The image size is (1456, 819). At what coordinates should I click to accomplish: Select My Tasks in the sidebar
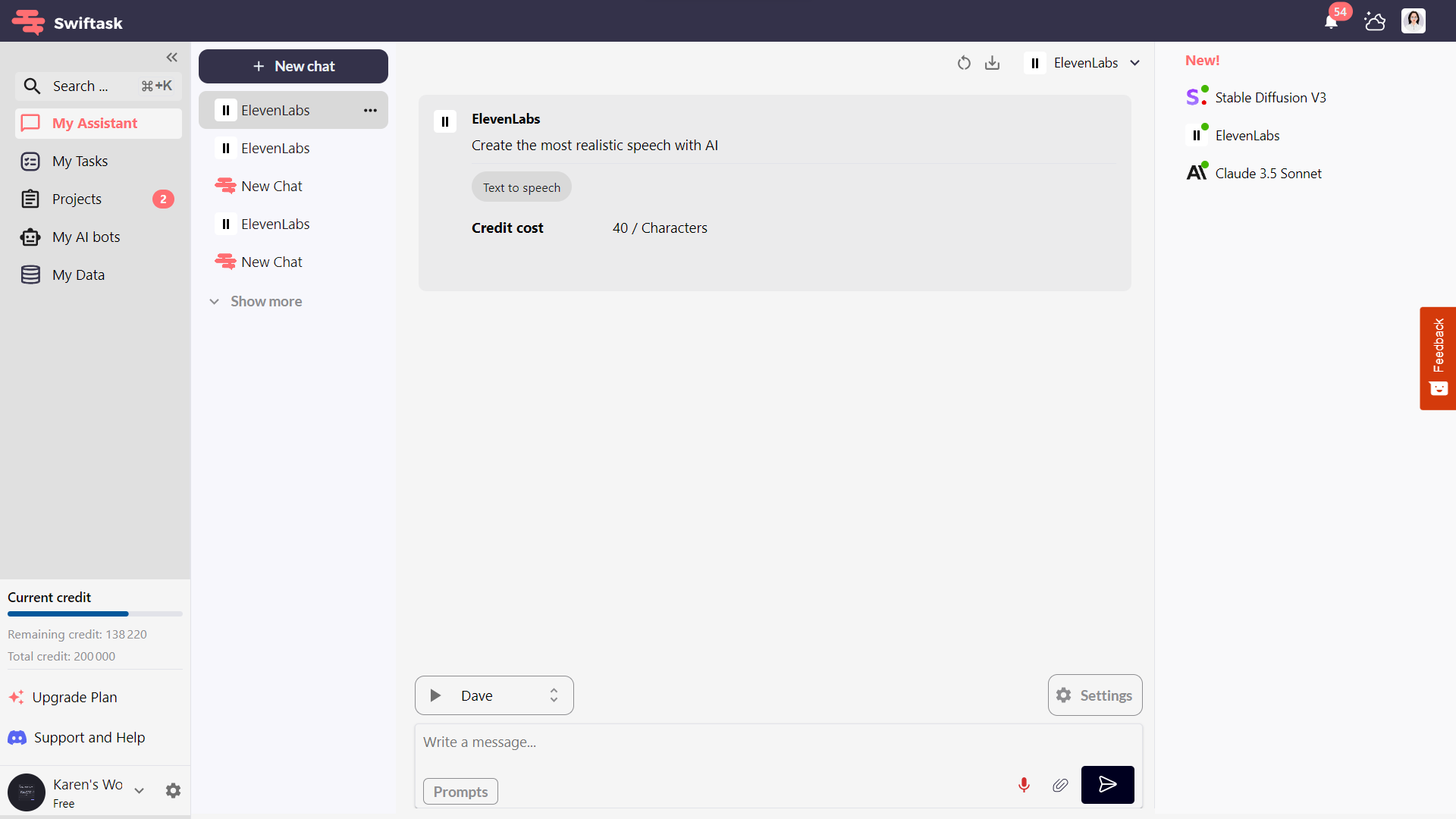[x=79, y=161]
